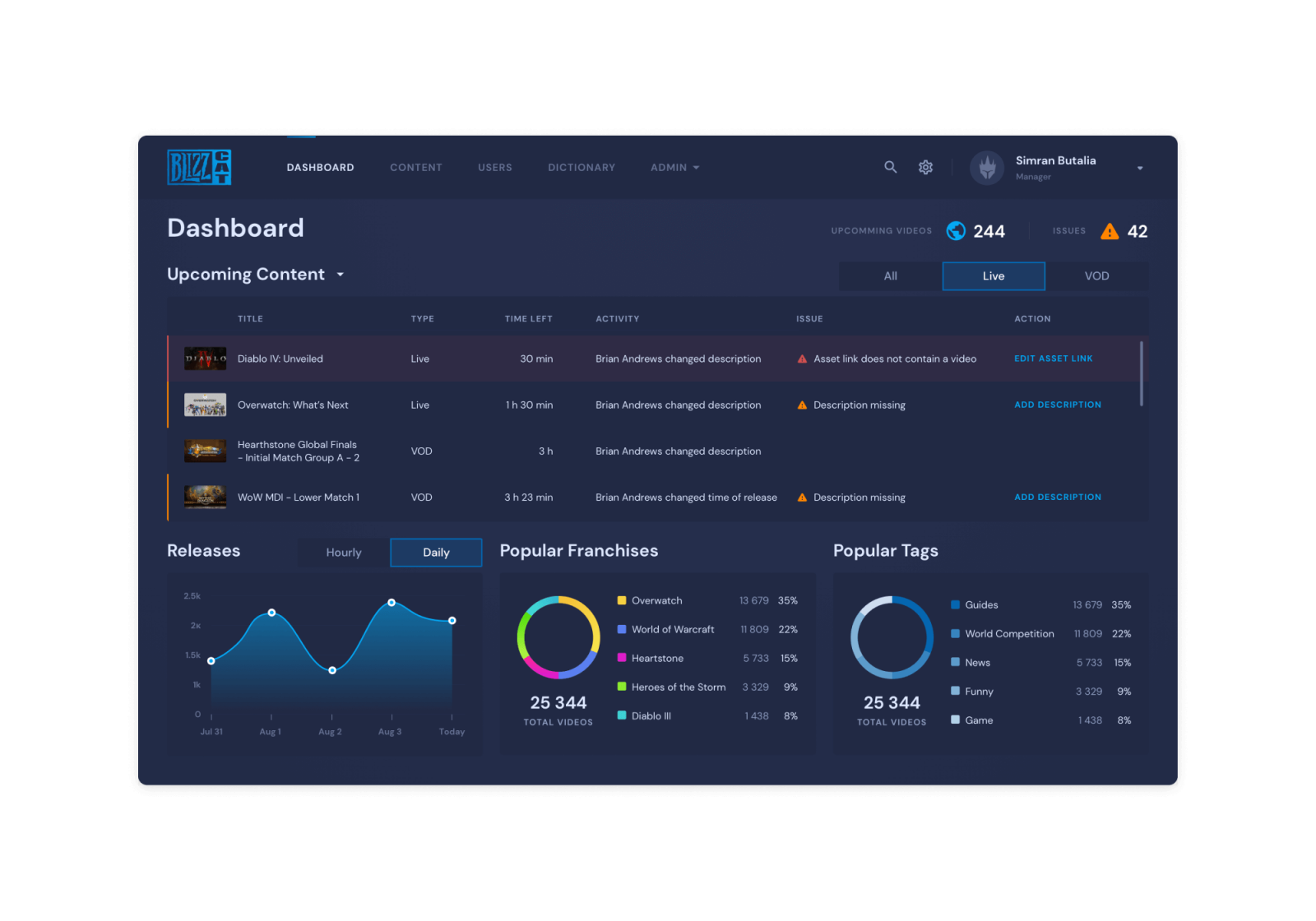
Task: Click the warning icon beside WoW MDI description missing
Action: pos(801,497)
